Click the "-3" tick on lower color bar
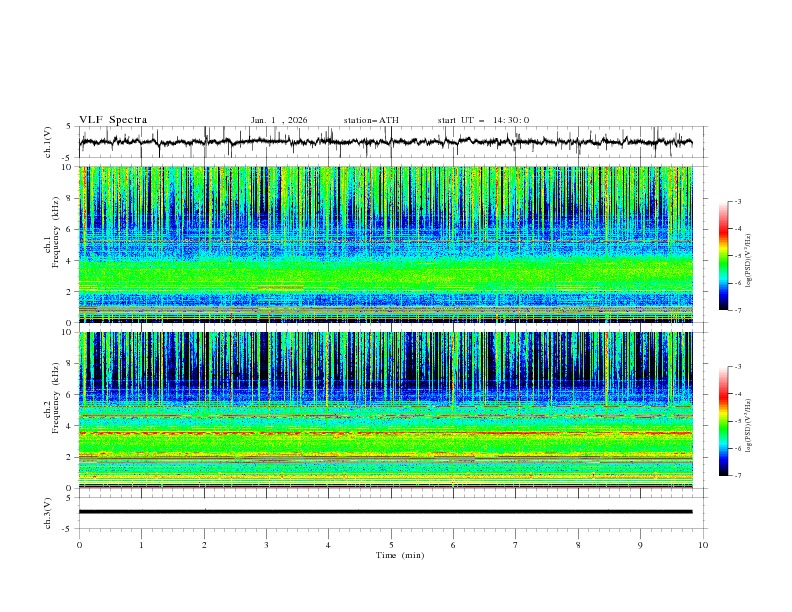 [x=738, y=367]
